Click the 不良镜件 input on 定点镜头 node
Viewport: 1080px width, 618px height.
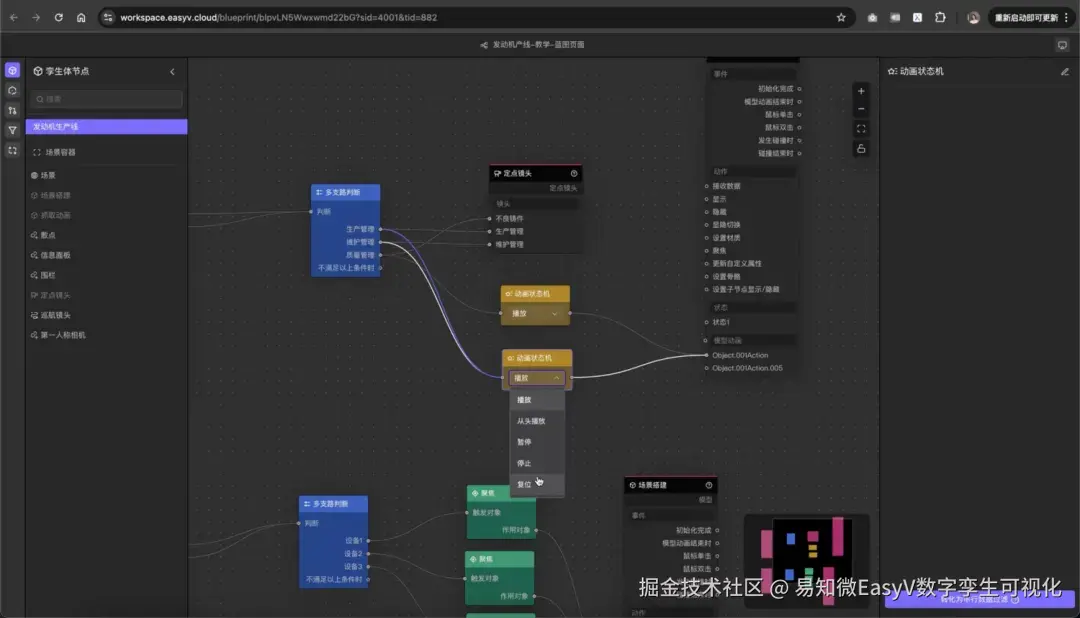[x=509, y=218]
